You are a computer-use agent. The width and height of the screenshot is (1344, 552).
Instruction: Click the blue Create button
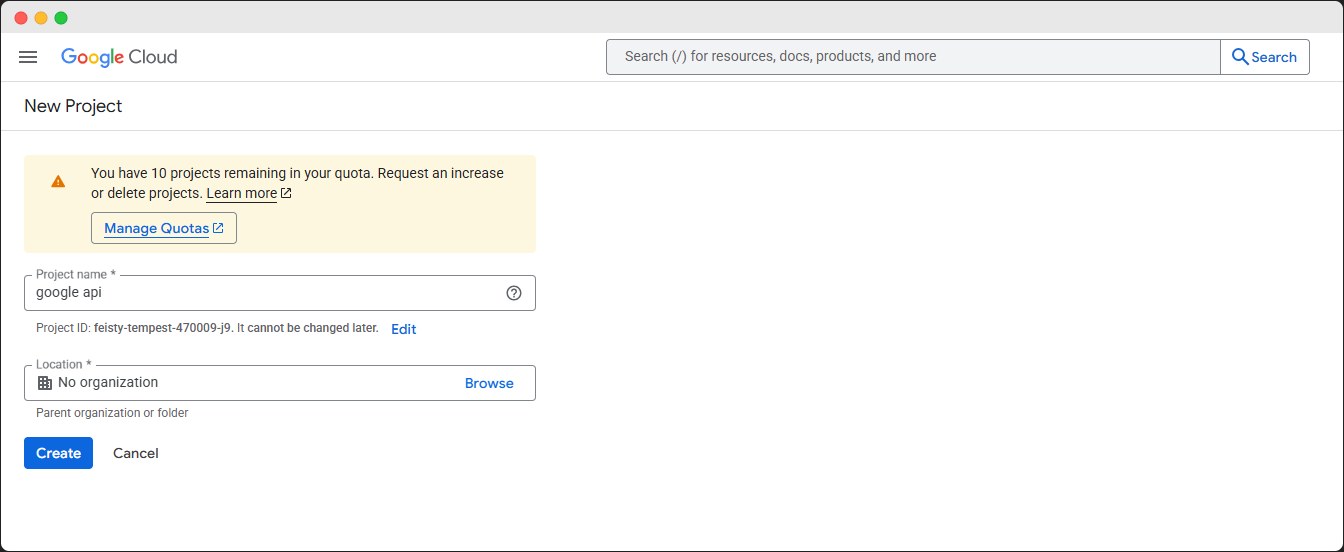tap(58, 453)
